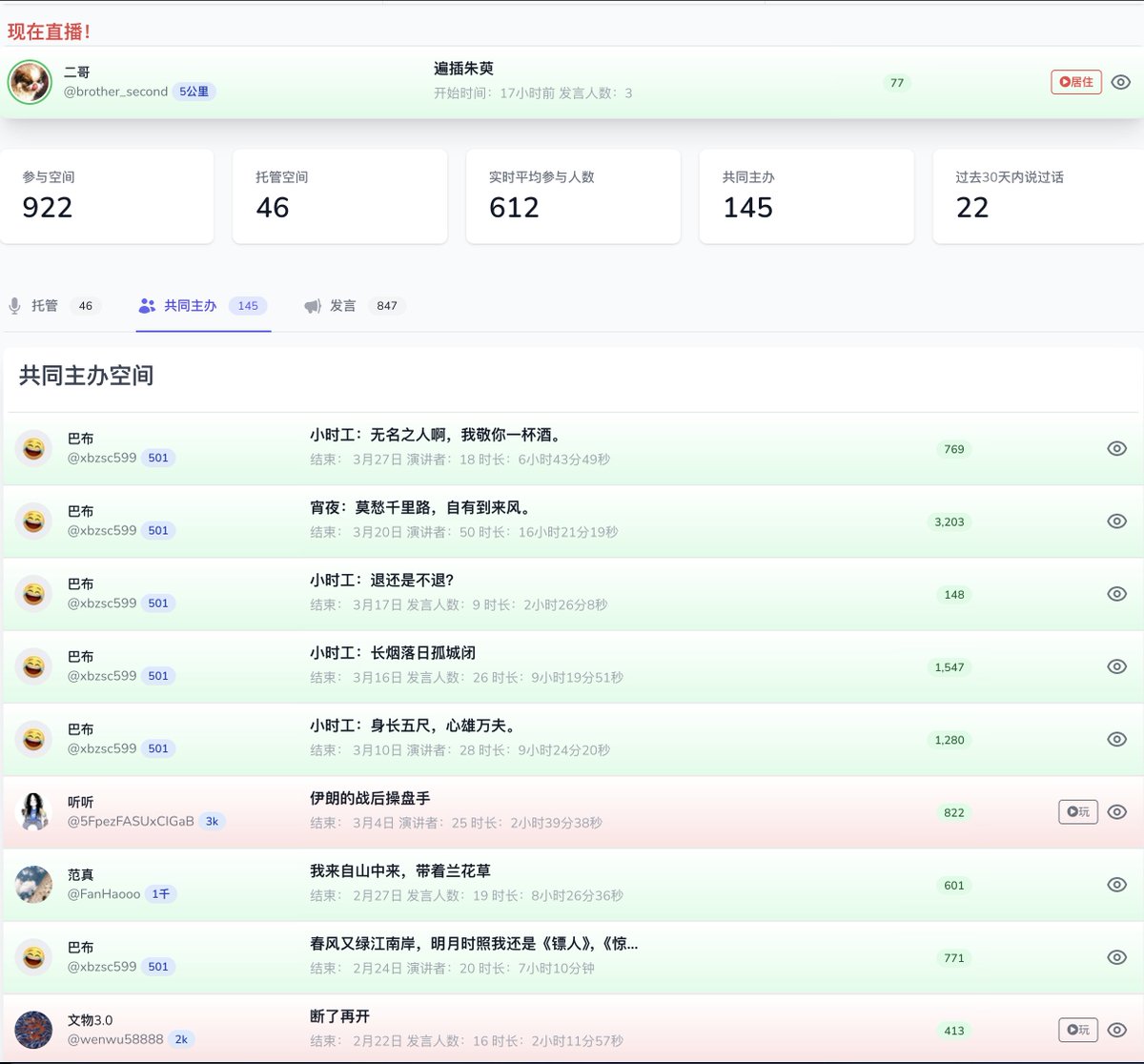Click the 2k follower badge for 文物3.0

(x=181, y=1039)
